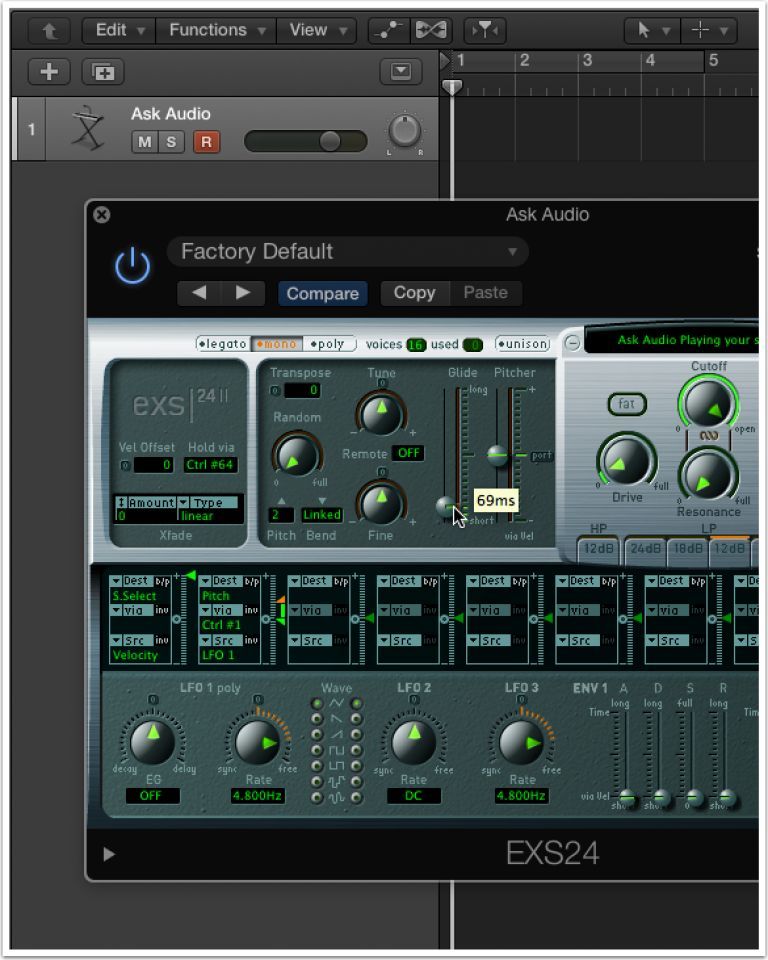768x960 pixels.
Task: Toggle the Flex mode icon
Action: 431,29
